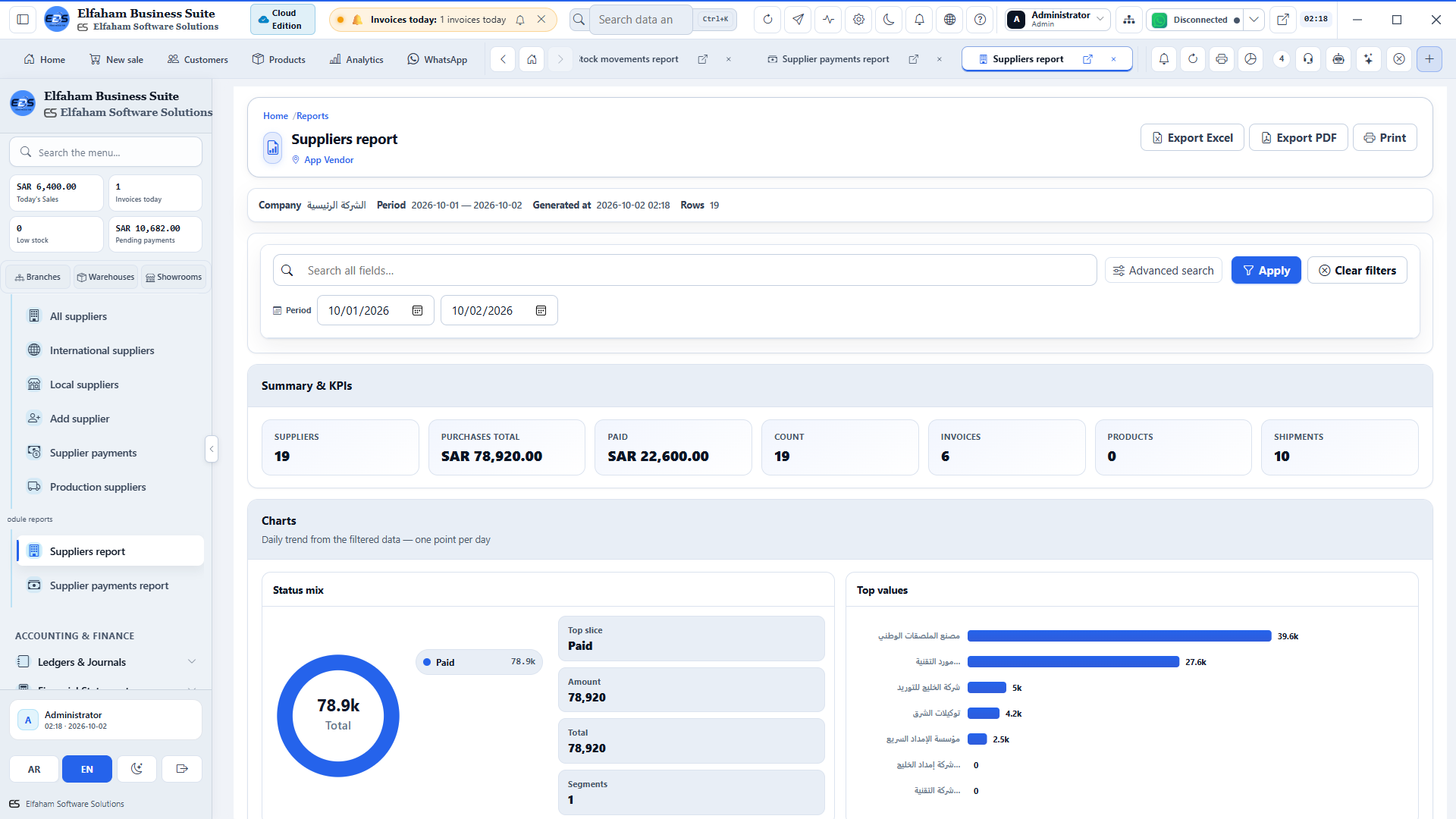Apply the report filters

pos(1266,271)
